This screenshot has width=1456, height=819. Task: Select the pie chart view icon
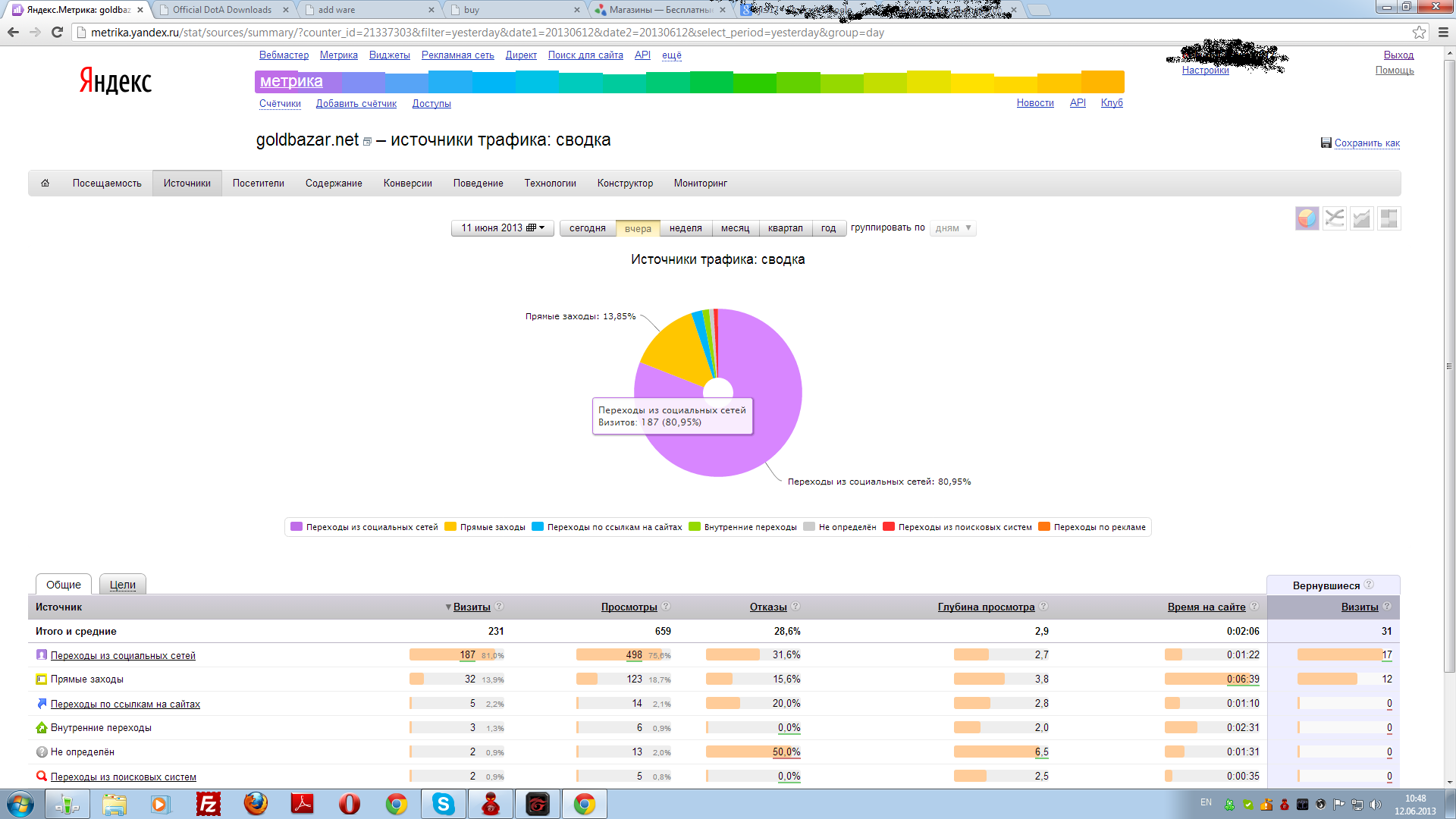coord(1307,218)
